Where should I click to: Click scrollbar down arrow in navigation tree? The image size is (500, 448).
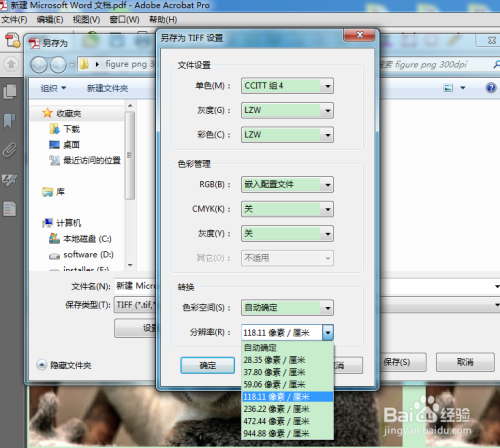tap(130, 265)
